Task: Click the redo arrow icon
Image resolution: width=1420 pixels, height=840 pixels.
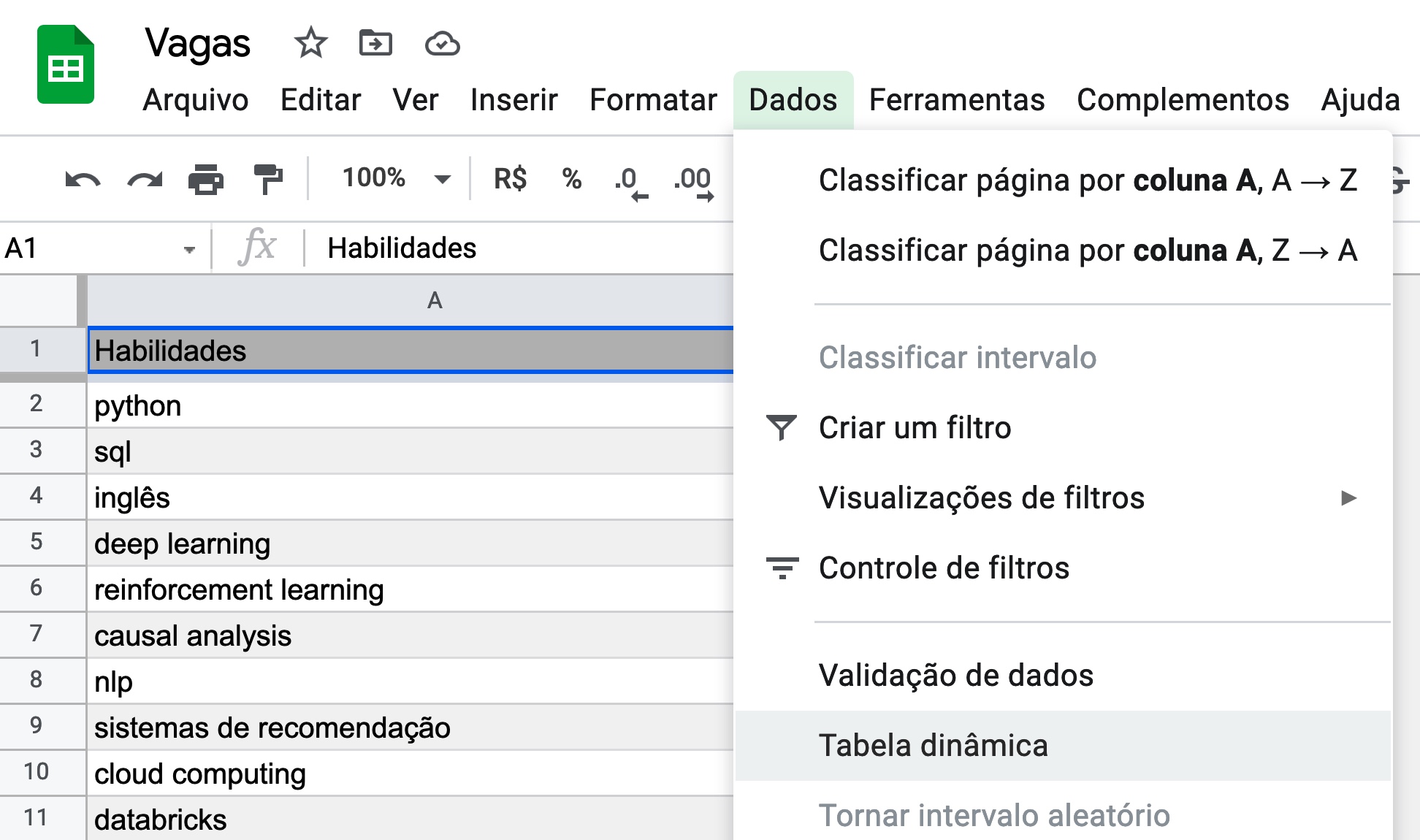Action: [145, 180]
